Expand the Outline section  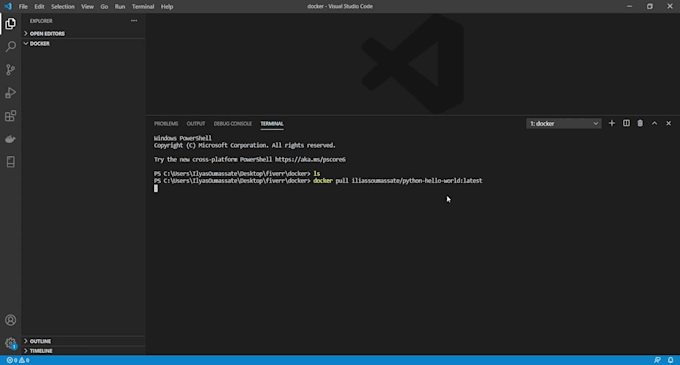[83, 341]
